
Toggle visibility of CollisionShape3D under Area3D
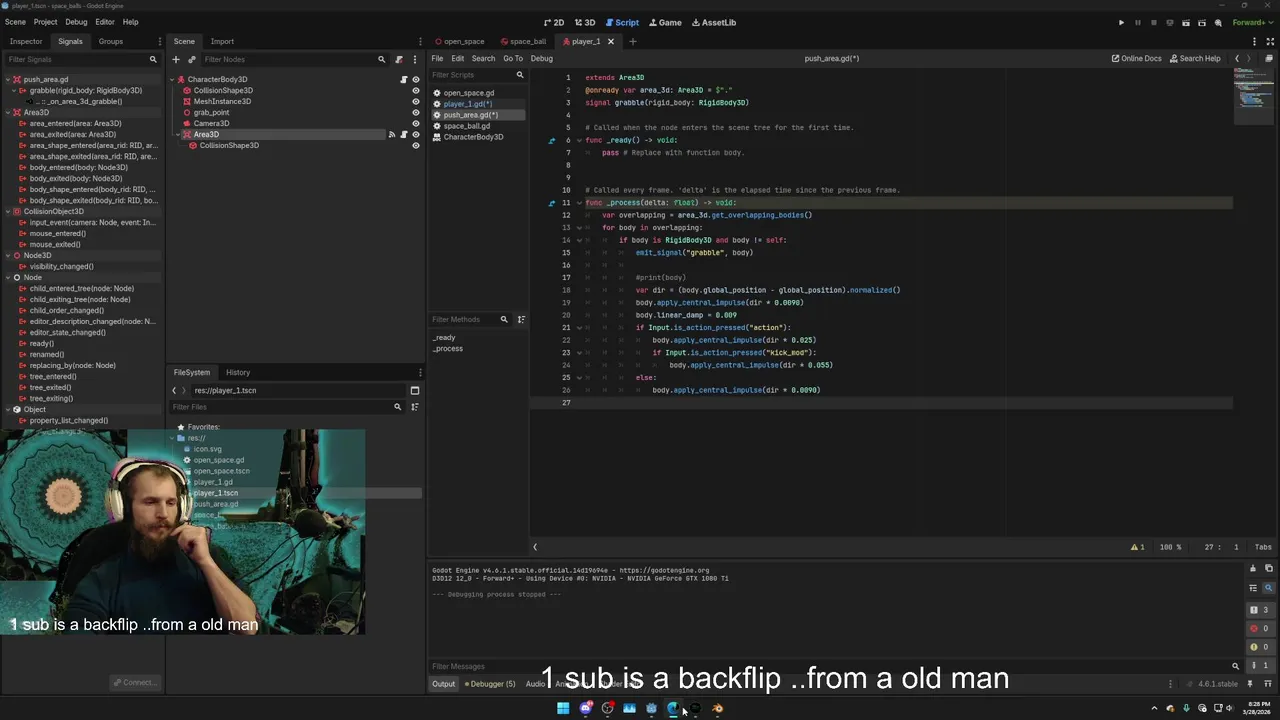pos(416,145)
